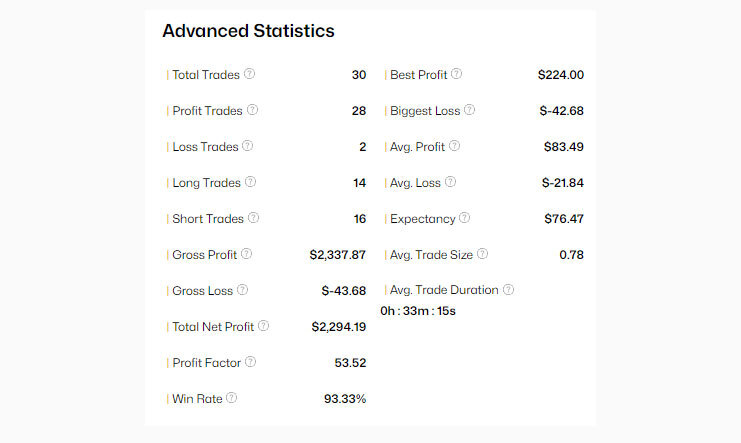
Task: Click the Profit Factor help icon
Action: pyautogui.click(x=251, y=362)
